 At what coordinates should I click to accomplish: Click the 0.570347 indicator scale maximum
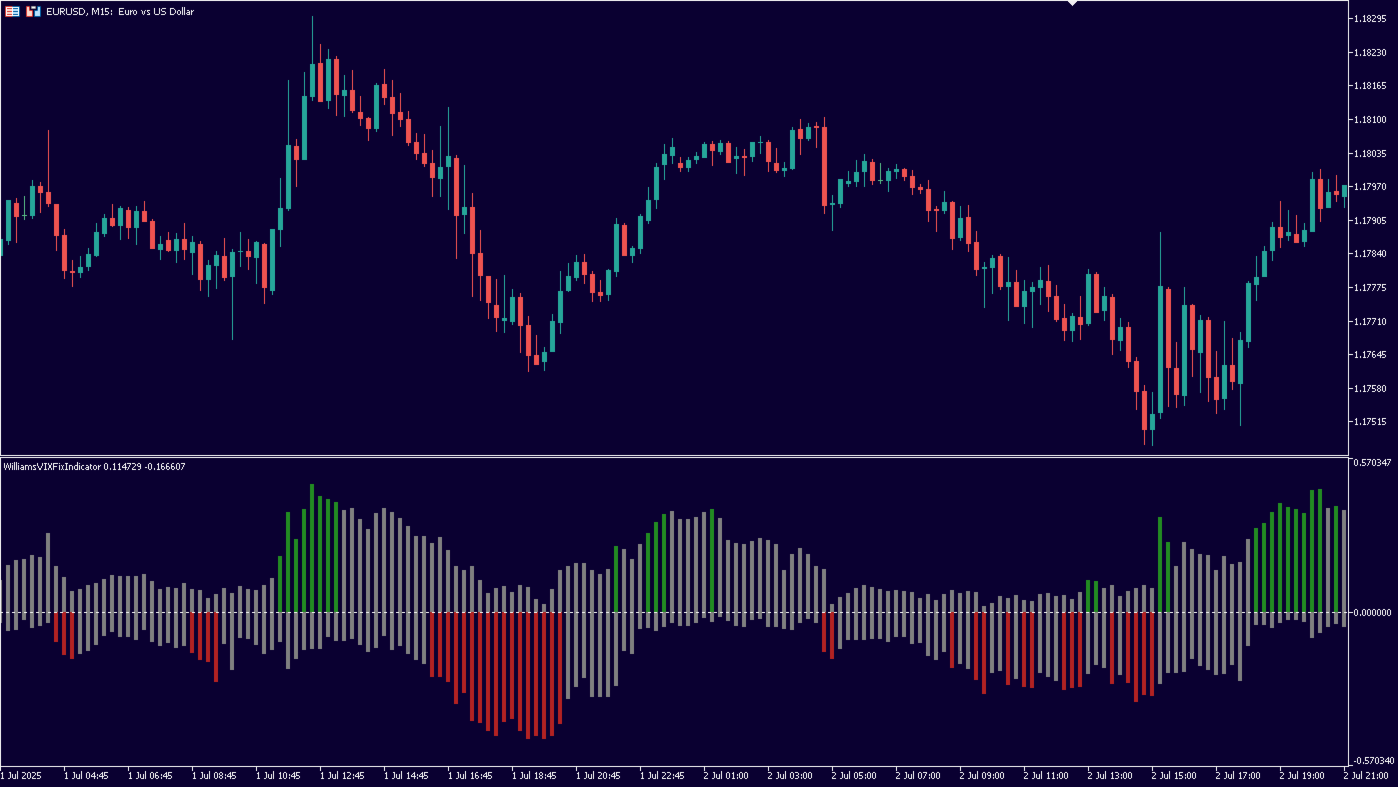1370,463
